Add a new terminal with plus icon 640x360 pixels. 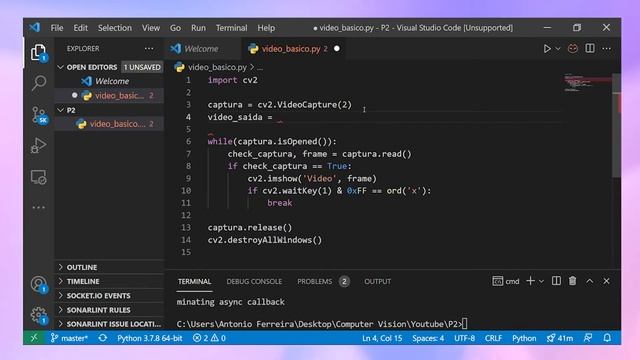[530, 281]
